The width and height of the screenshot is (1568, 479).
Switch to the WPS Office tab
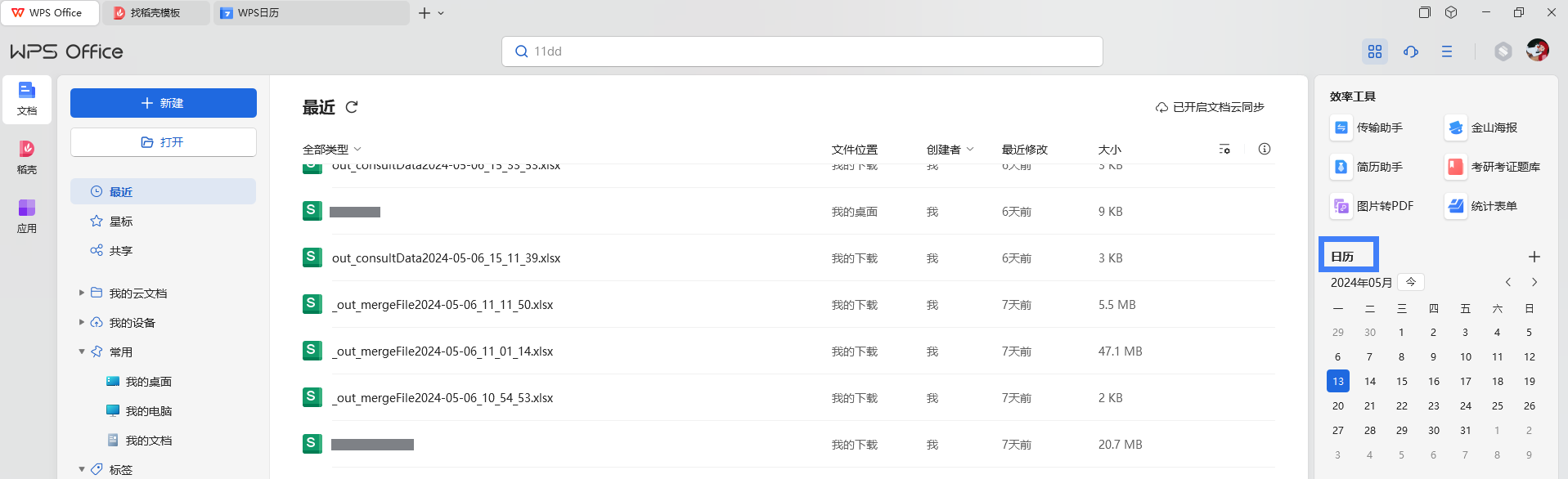pos(50,13)
